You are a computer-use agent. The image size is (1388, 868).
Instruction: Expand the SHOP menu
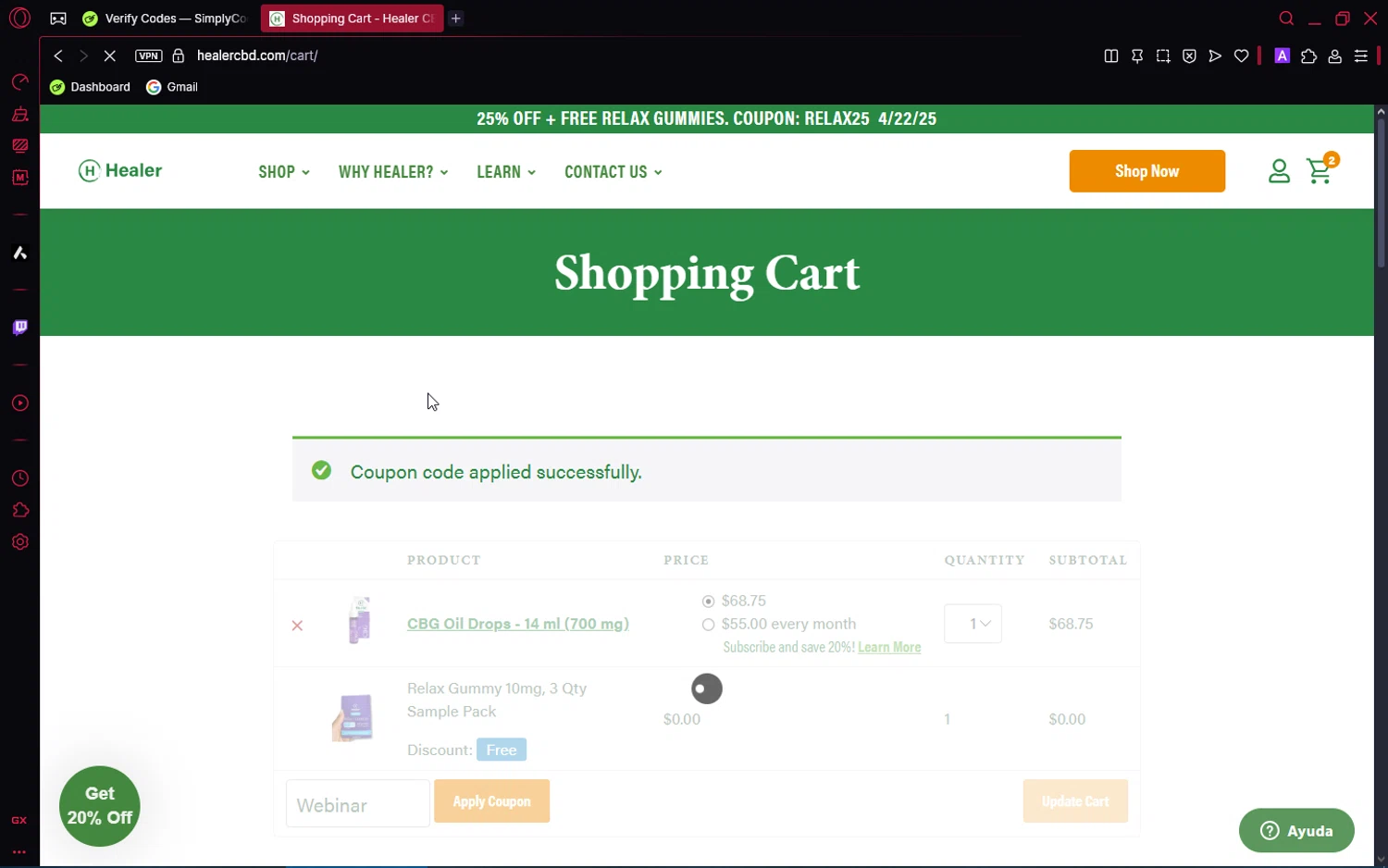point(284,172)
